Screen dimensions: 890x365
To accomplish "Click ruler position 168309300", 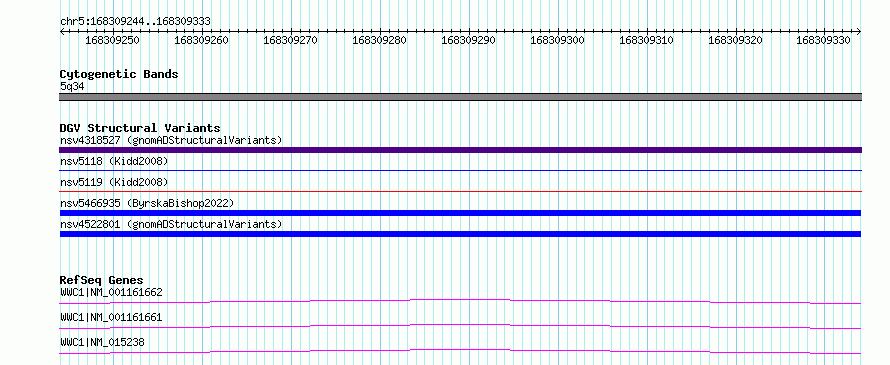I will (x=557, y=40).
